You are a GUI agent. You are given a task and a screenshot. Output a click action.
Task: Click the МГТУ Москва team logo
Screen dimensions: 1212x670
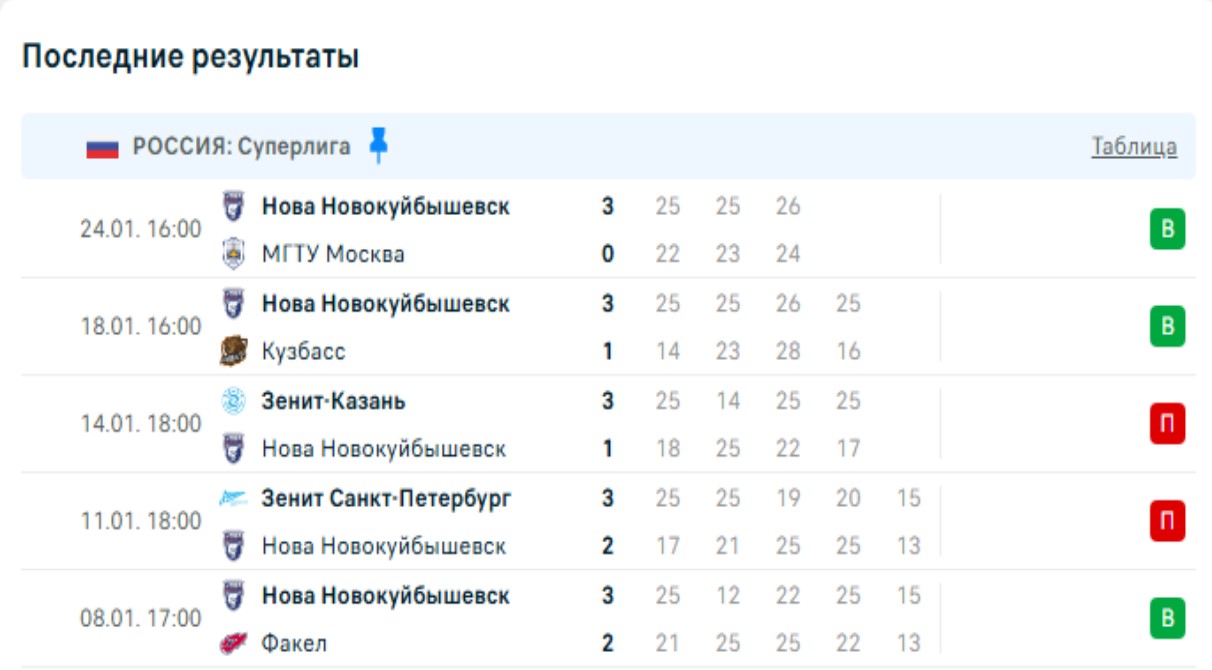point(233,254)
